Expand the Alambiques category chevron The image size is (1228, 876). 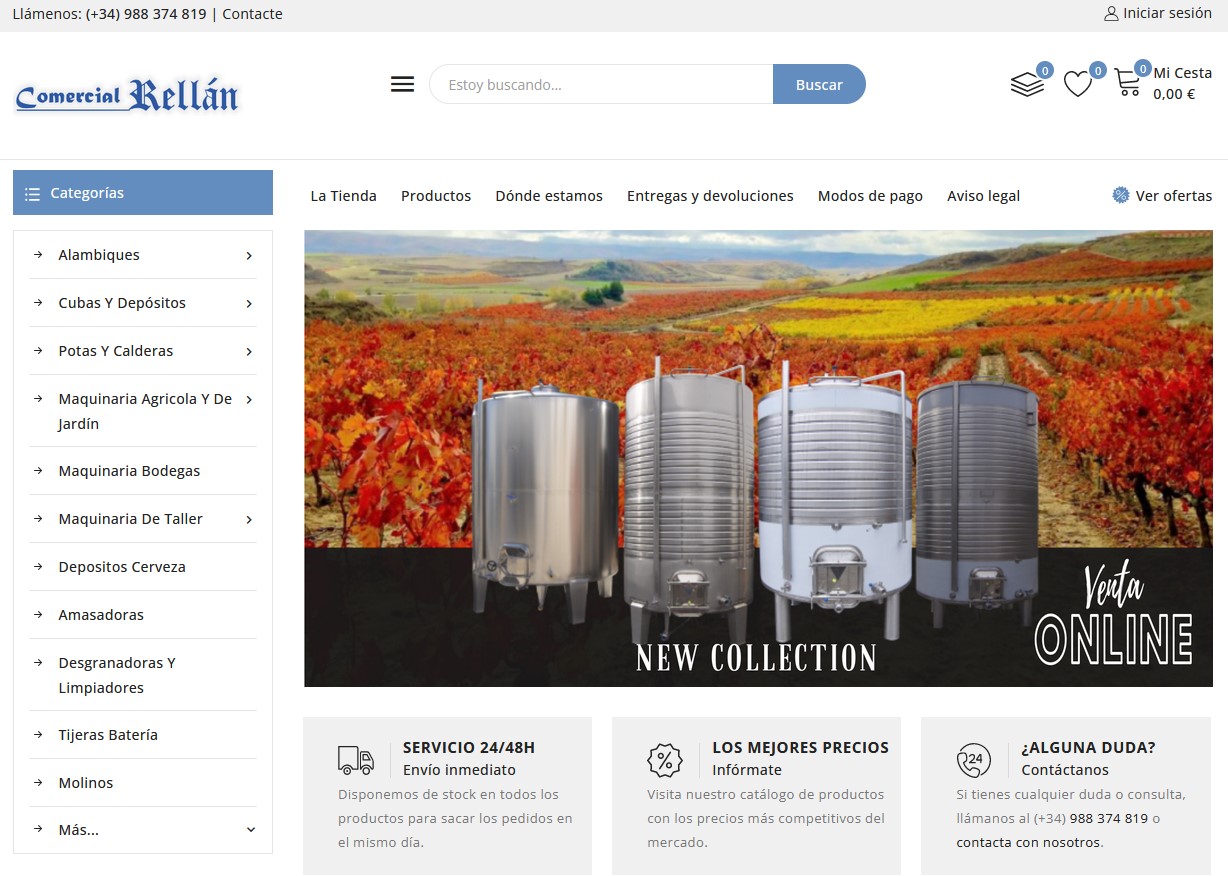point(249,256)
